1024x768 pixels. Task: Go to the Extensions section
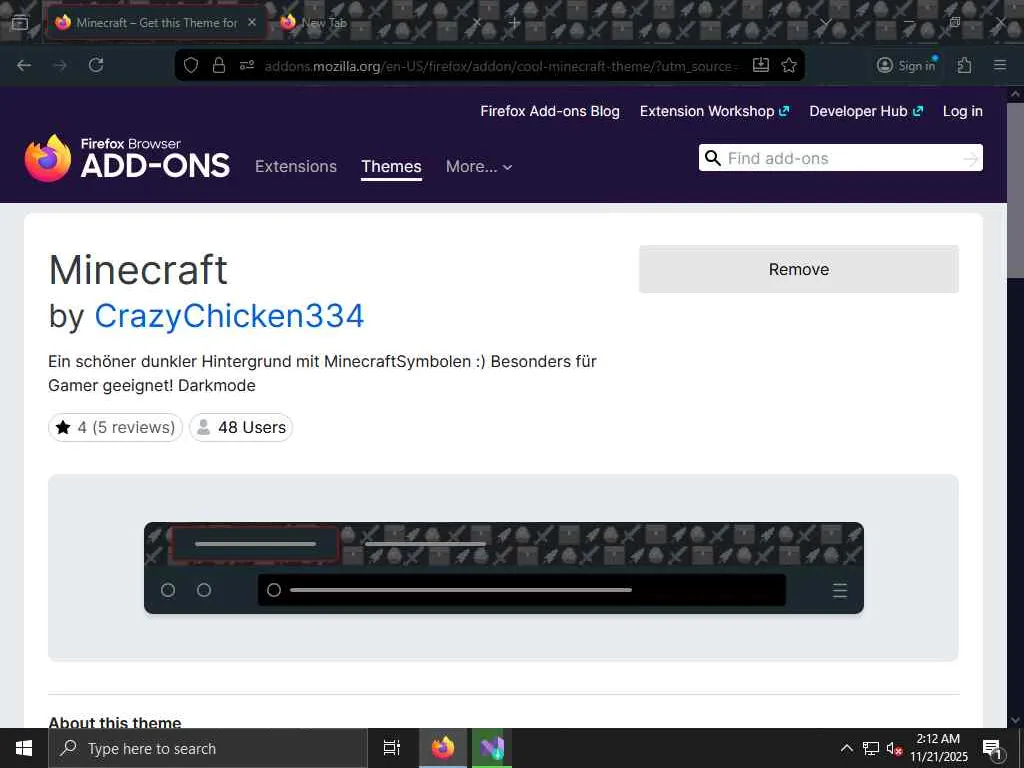pyautogui.click(x=296, y=167)
